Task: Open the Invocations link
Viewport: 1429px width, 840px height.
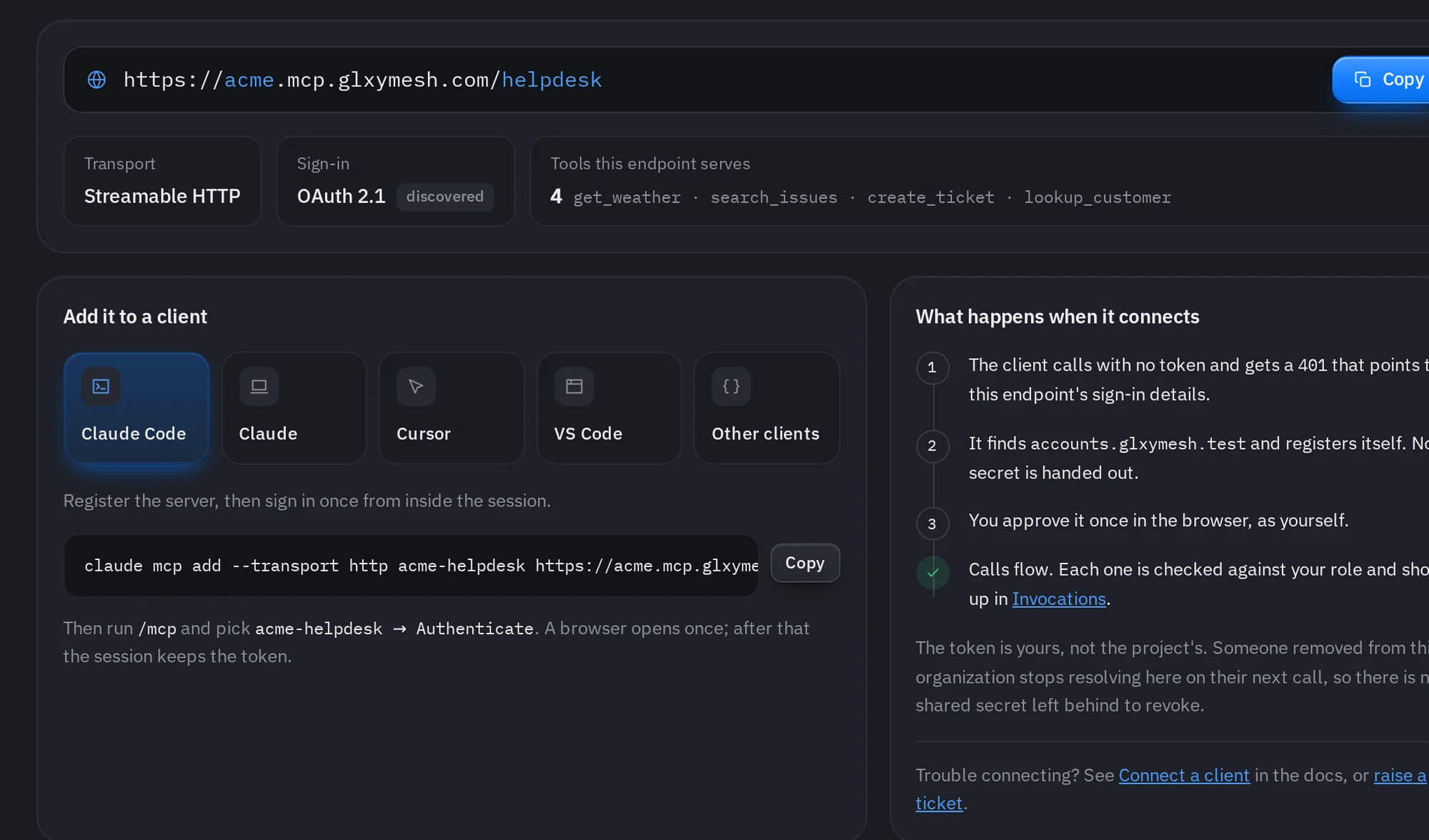Action: click(x=1059, y=599)
